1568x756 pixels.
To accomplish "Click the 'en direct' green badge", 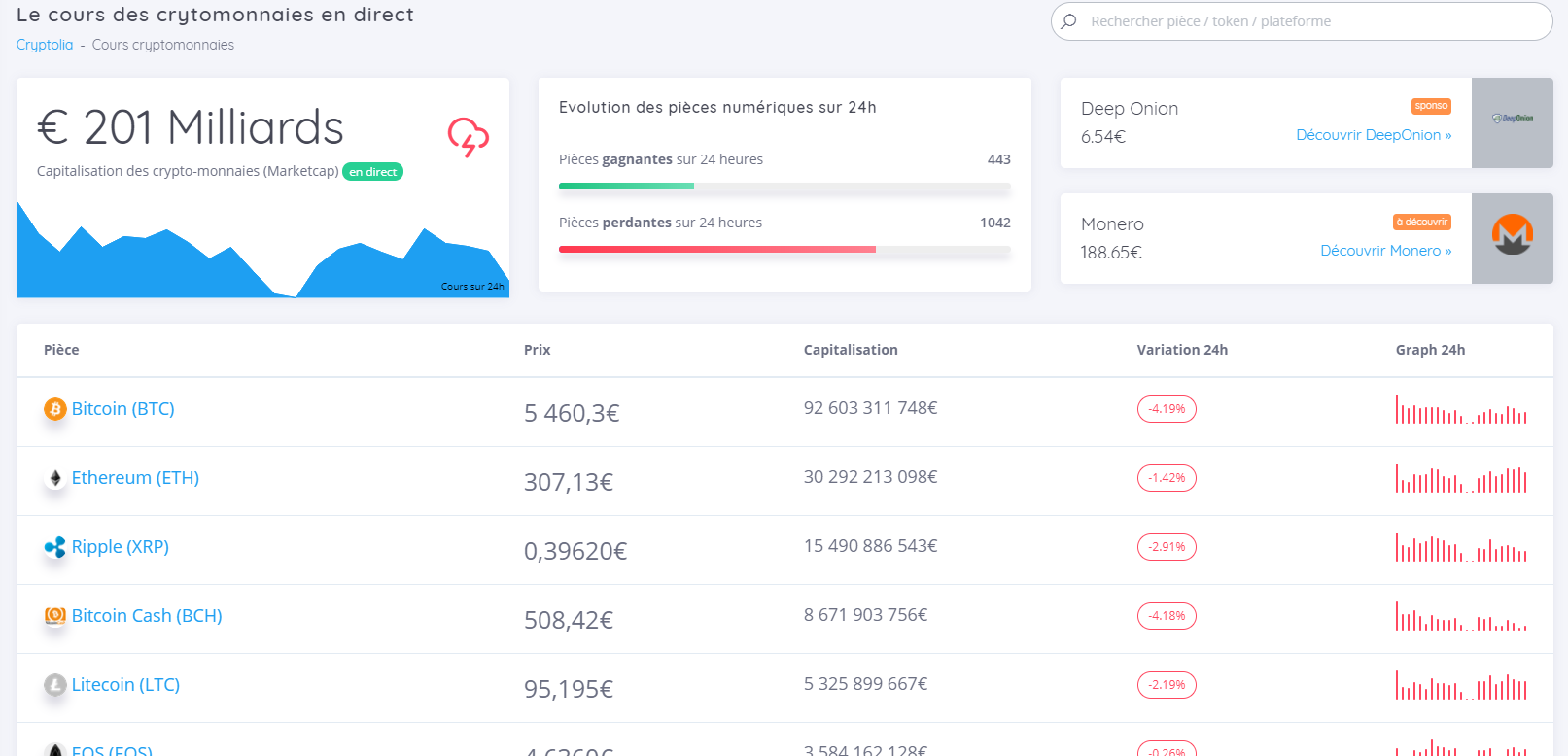I will point(373,172).
